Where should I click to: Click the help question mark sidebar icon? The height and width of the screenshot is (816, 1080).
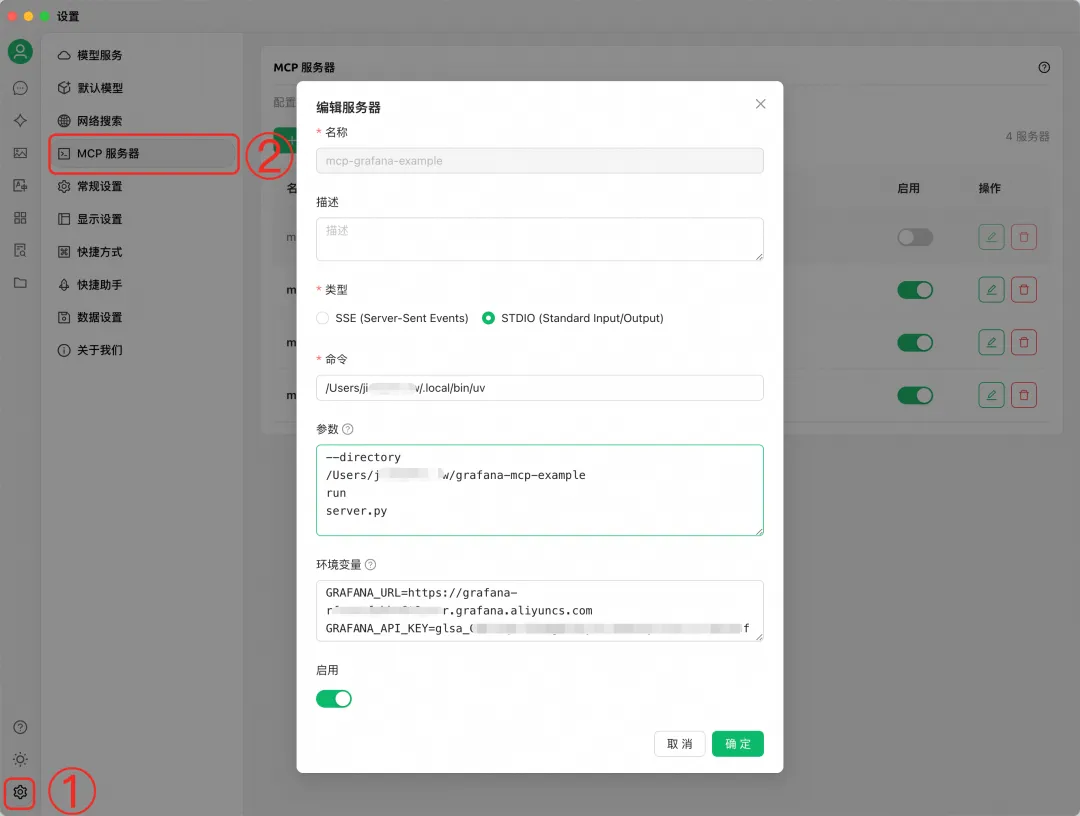[20, 727]
